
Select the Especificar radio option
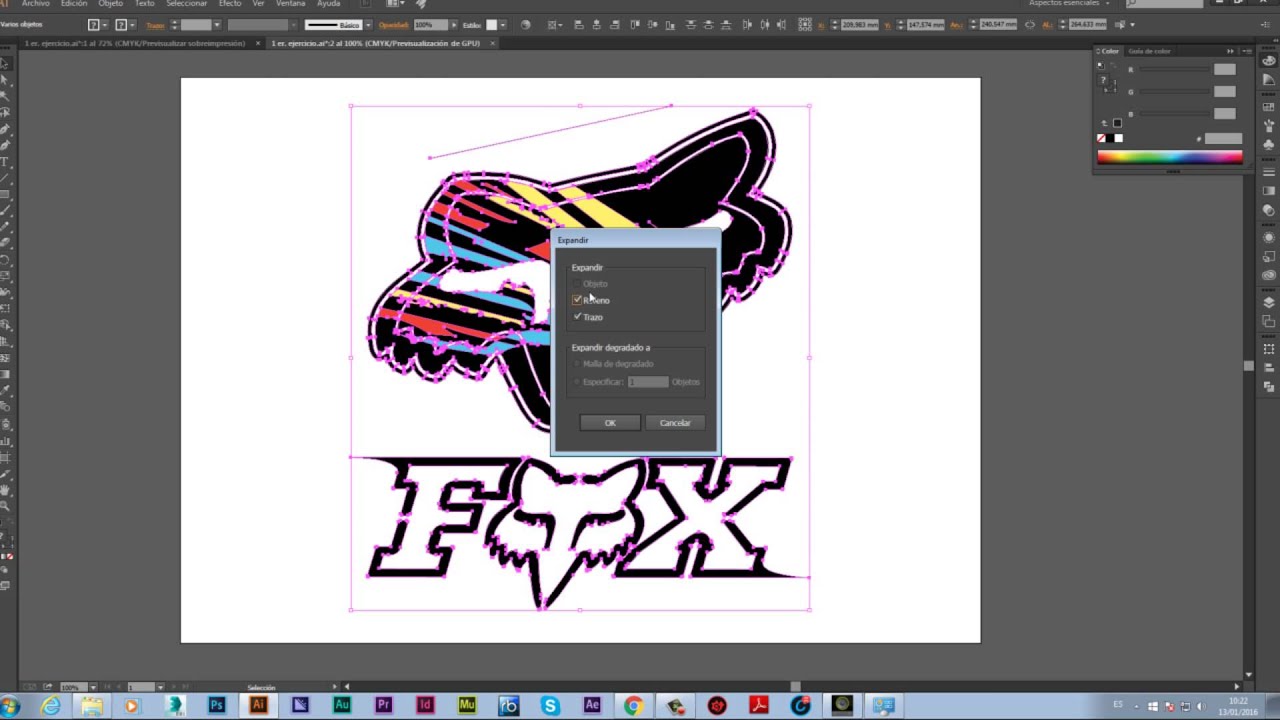click(577, 382)
